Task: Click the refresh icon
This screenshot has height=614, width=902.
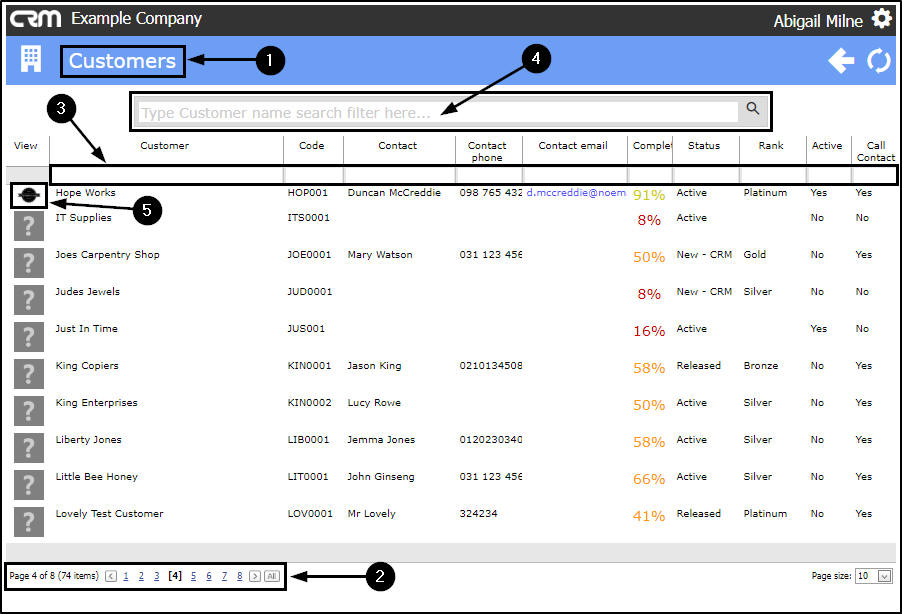Action: point(879,60)
